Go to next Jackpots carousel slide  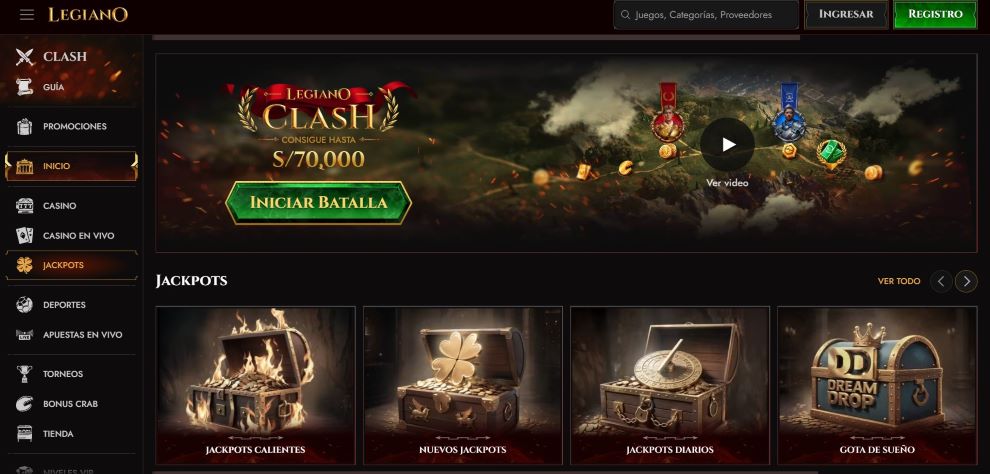966,281
